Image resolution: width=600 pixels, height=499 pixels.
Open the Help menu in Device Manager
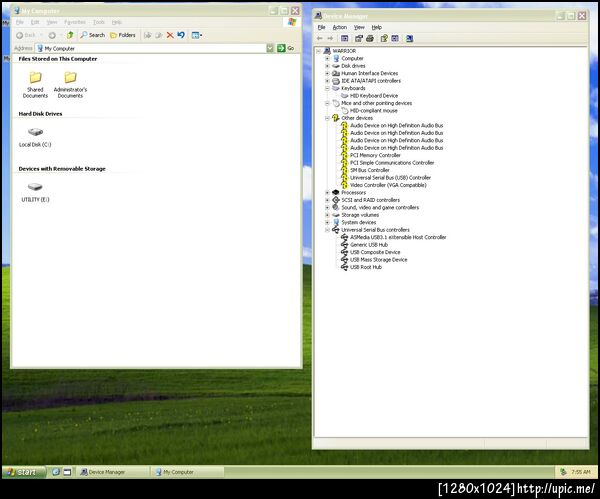[x=377, y=27]
